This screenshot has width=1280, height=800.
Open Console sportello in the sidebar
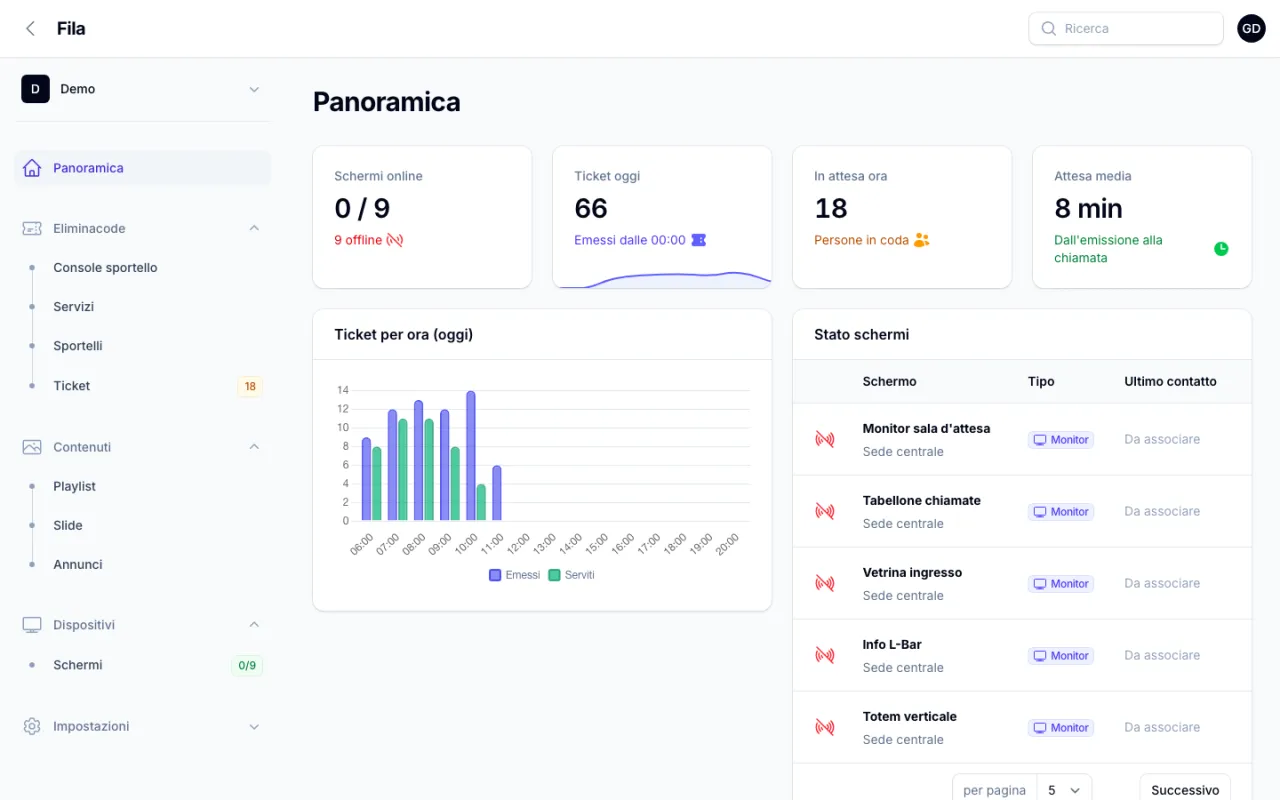pyautogui.click(x=142, y=268)
